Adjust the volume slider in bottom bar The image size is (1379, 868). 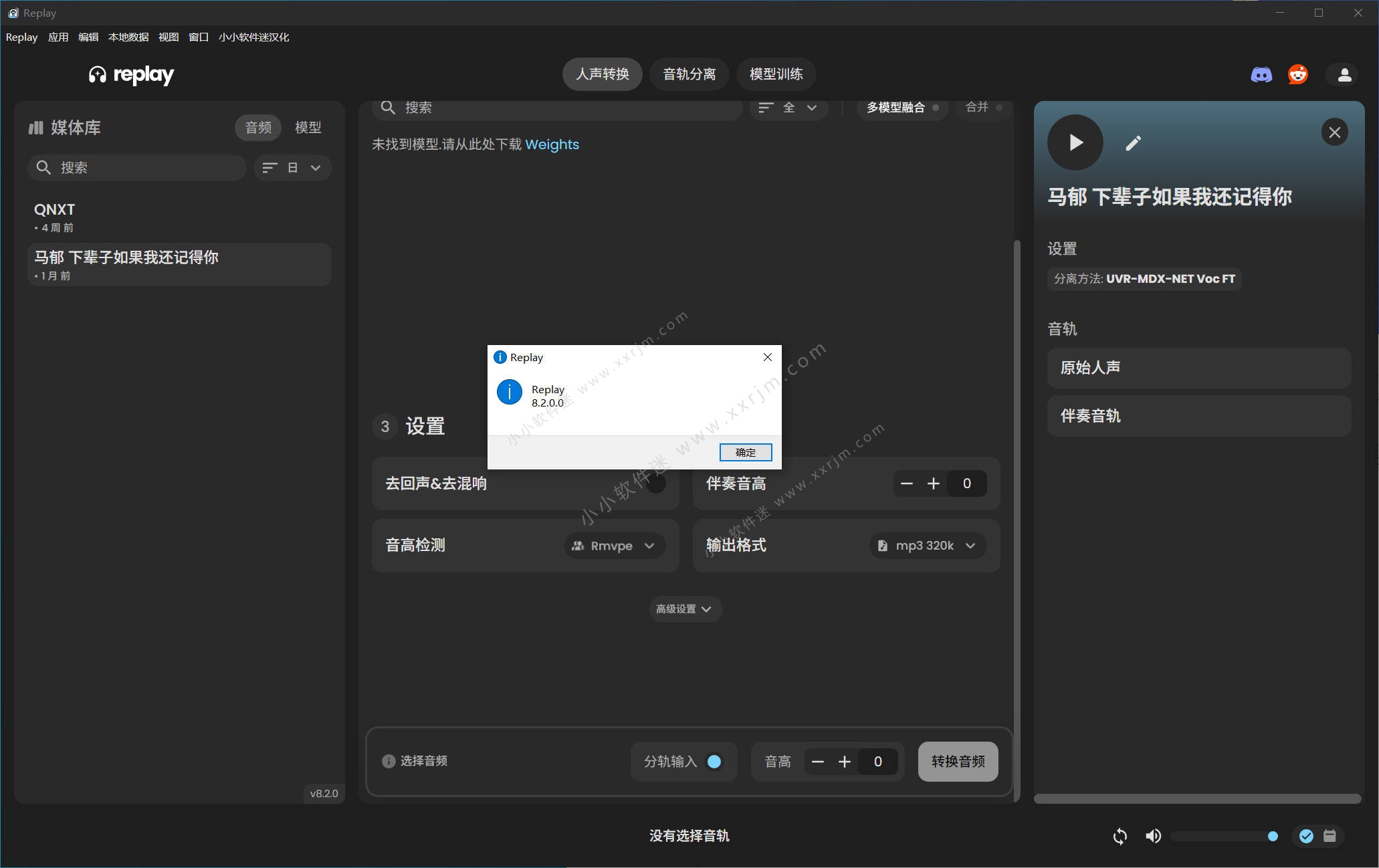click(x=1224, y=836)
